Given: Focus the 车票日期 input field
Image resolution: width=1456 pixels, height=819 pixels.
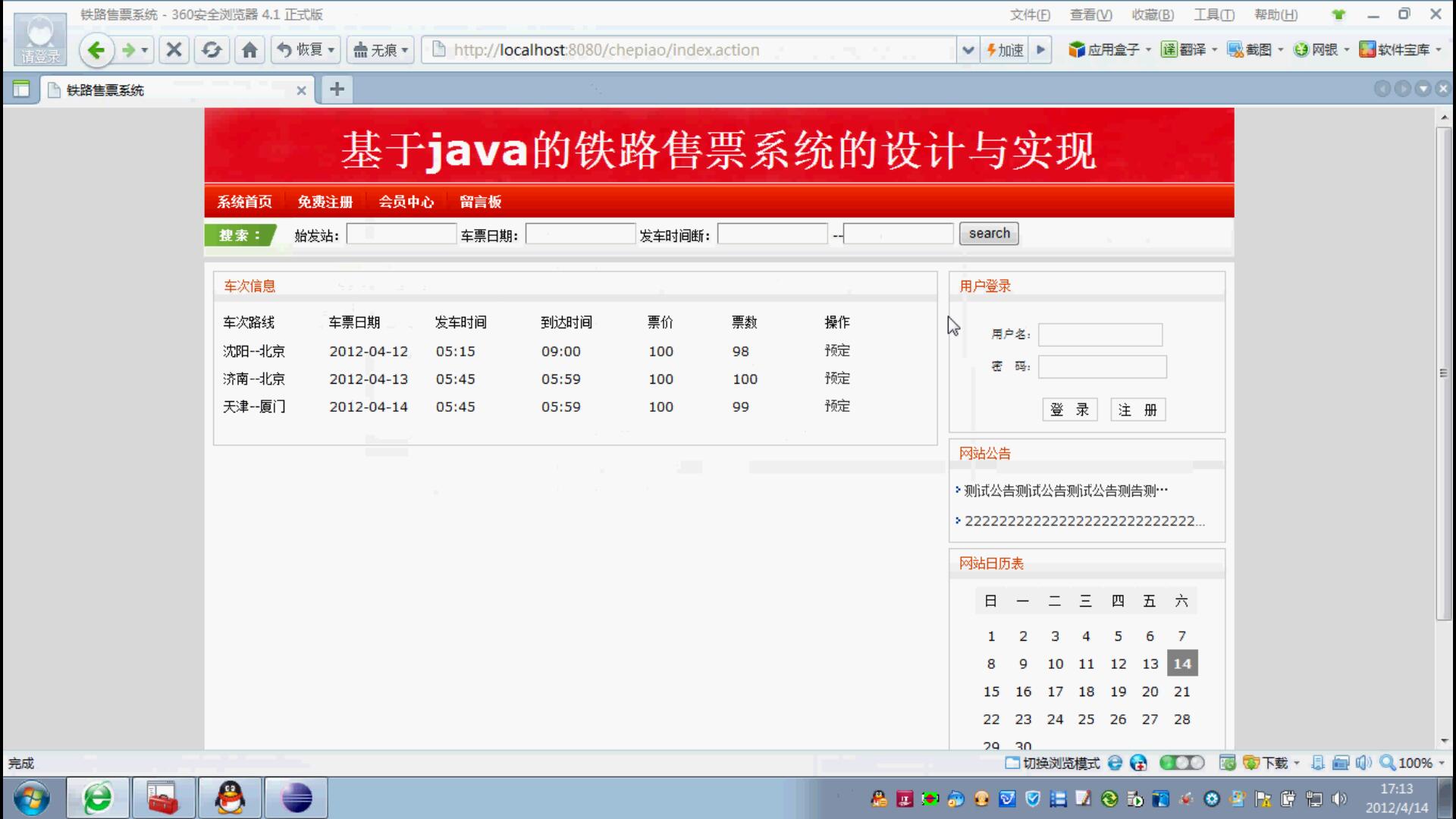Looking at the screenshot, I should pyautogui.click(x=580, y=234).
